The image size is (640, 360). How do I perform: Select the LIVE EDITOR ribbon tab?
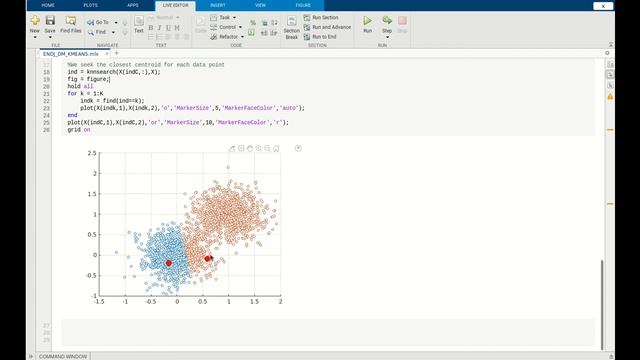176,5
